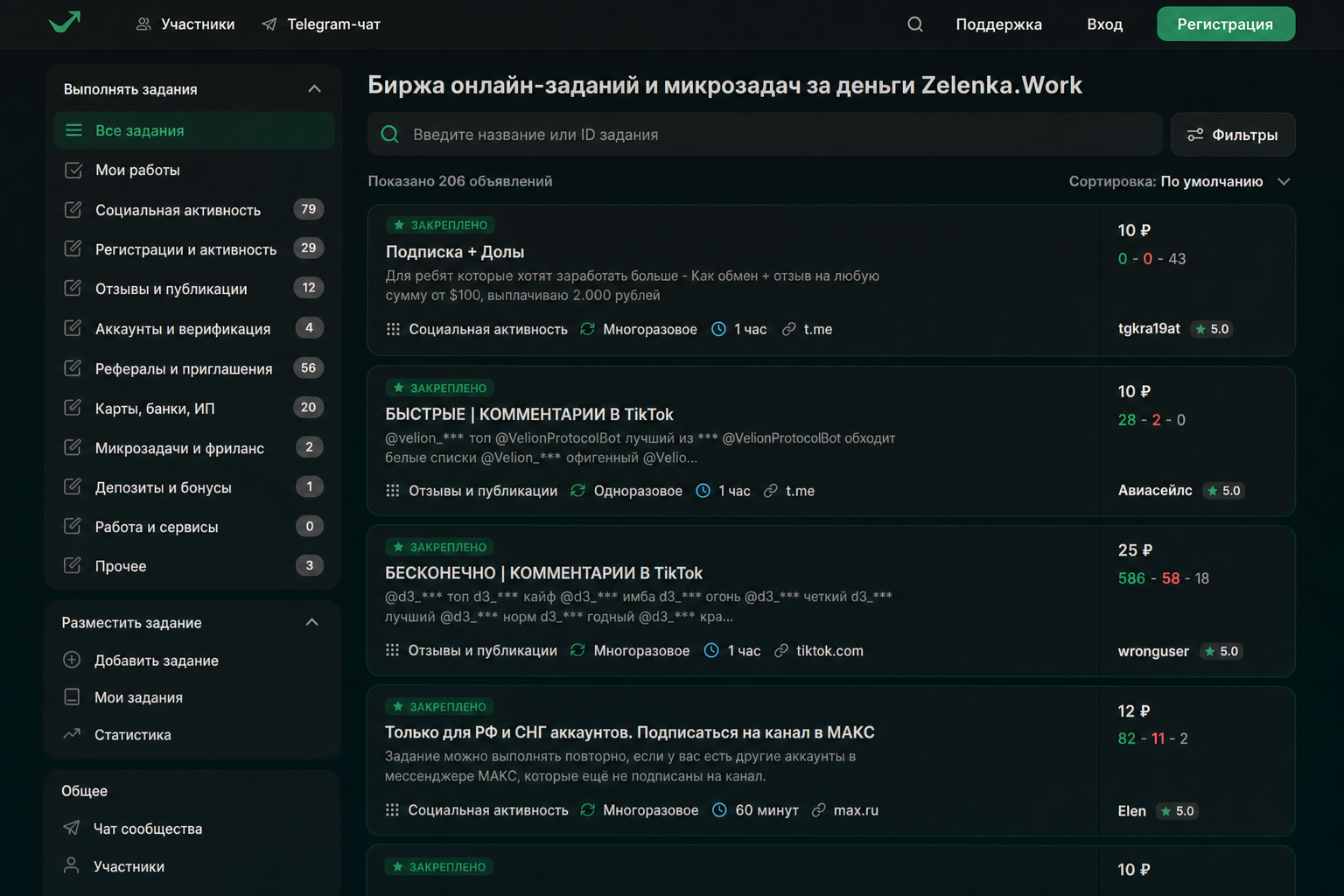Open Регистрации и активность category

194,249
